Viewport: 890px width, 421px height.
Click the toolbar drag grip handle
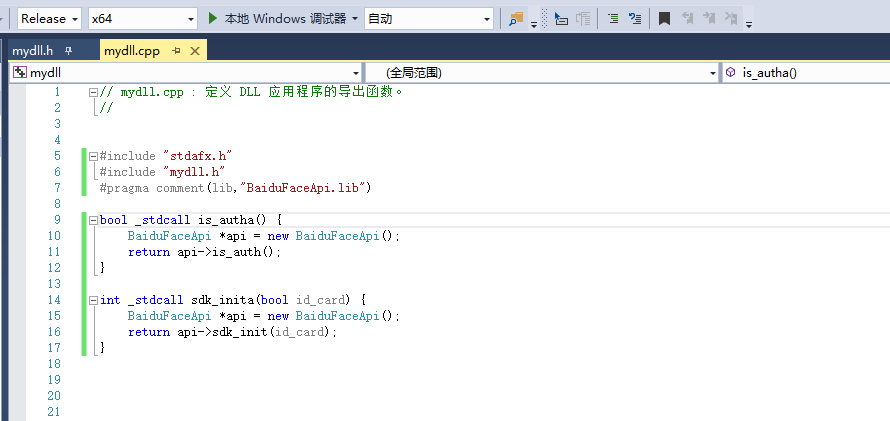point(545,19)
